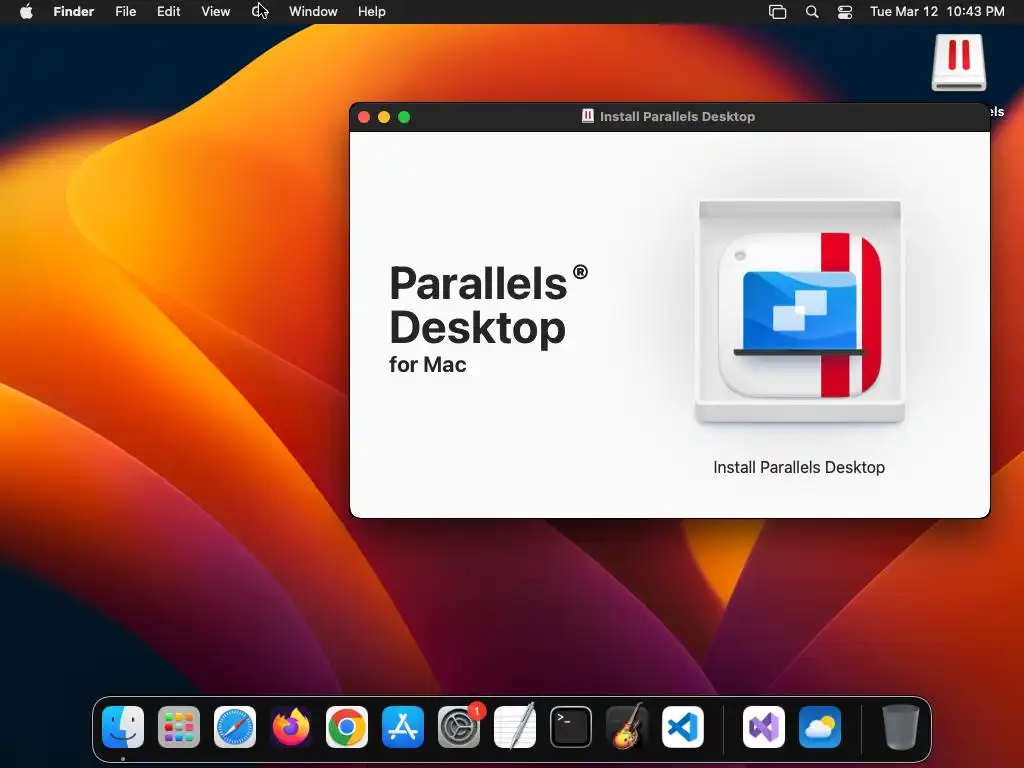Minimize the Install Parallels Desktop window
This screenshot has height=768, width=1024.
(384, 117)
